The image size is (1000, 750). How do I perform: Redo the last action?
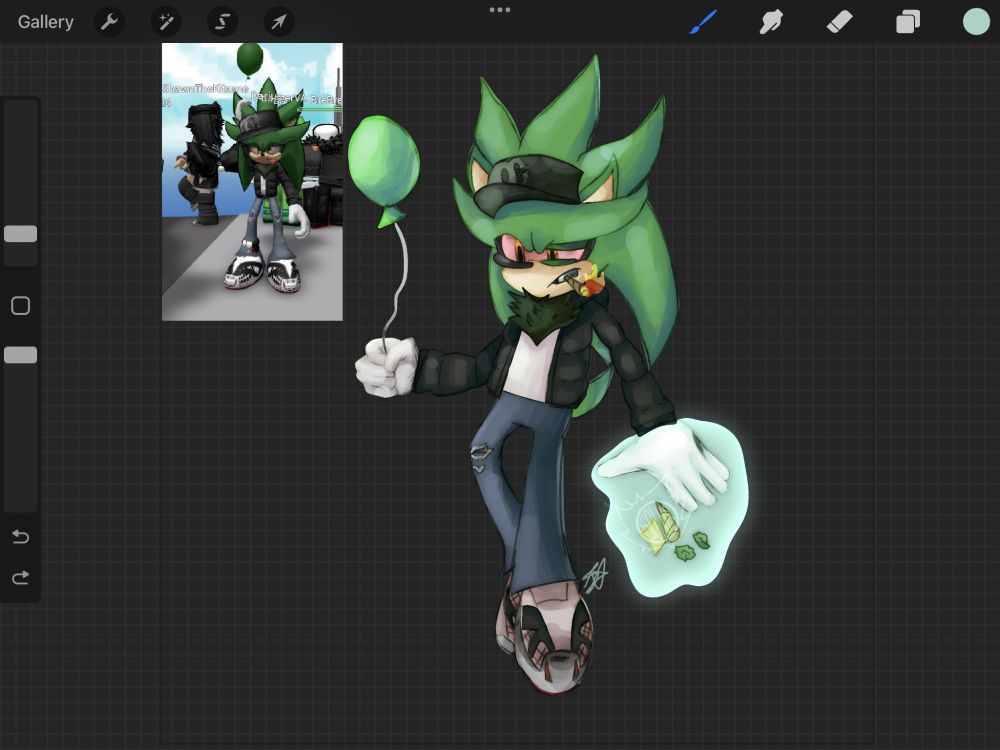pyautogui.click(x=20, y=577)
